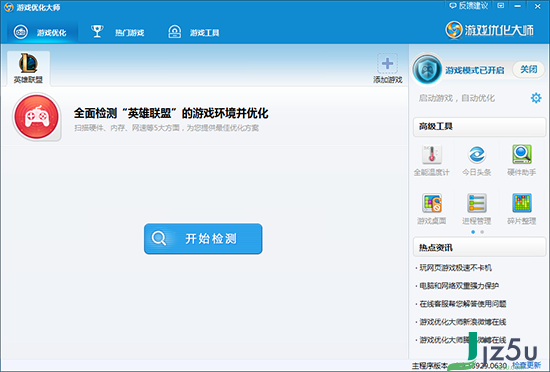
Task: Click the 启动游戏，自动优化 text
Action: tap(456, 98)
